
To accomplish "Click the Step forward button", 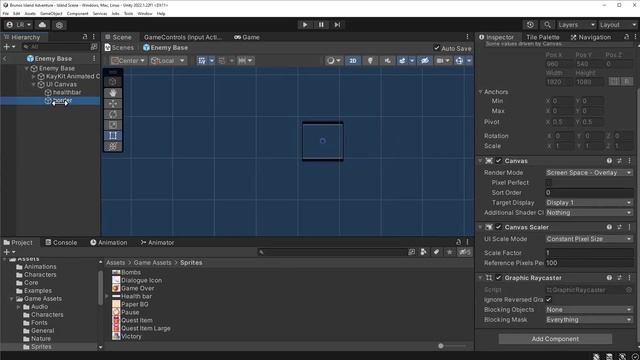I will tap(337, 24).
